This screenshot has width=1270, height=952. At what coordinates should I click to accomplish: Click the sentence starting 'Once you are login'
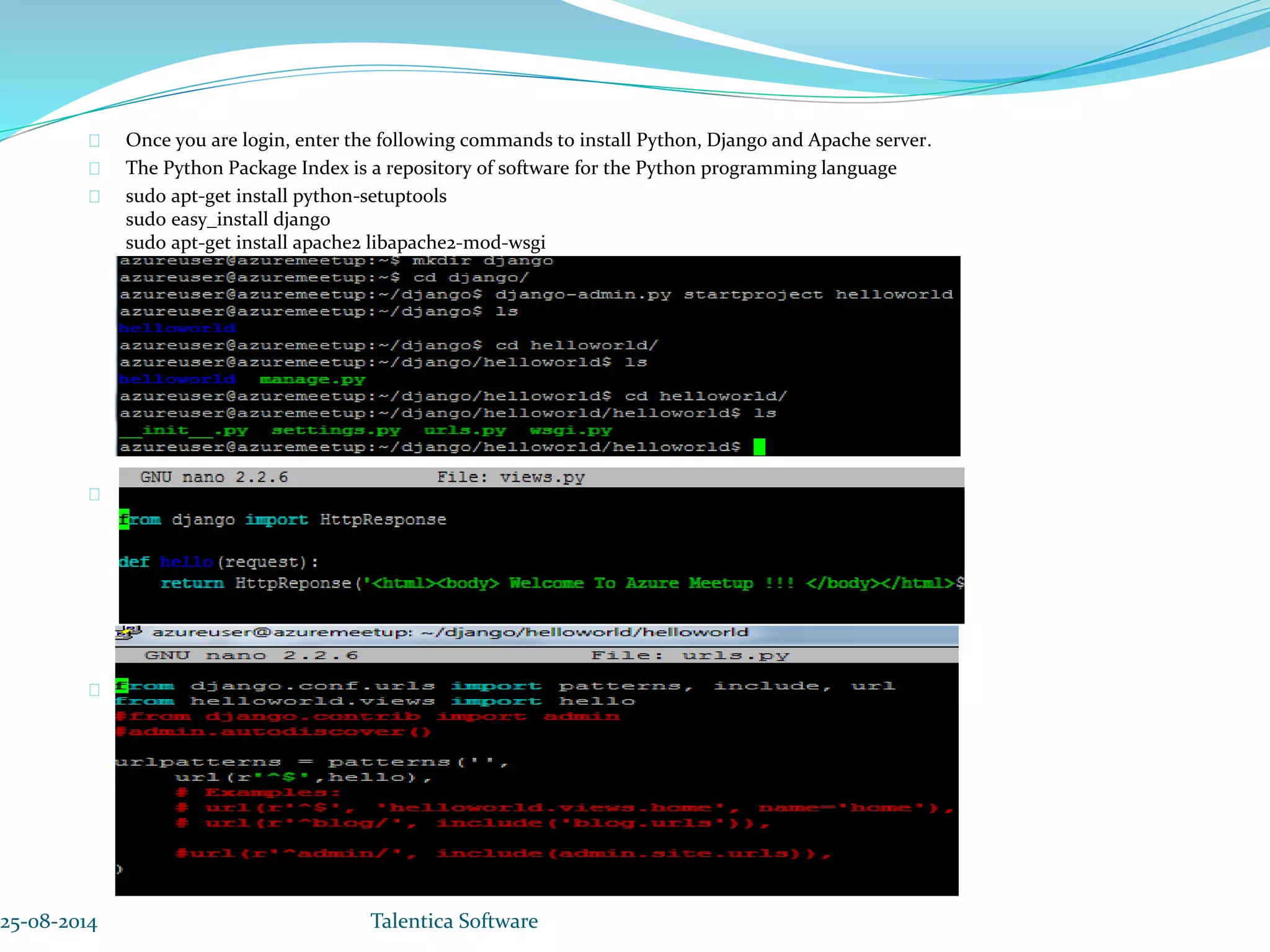(528, 140)
